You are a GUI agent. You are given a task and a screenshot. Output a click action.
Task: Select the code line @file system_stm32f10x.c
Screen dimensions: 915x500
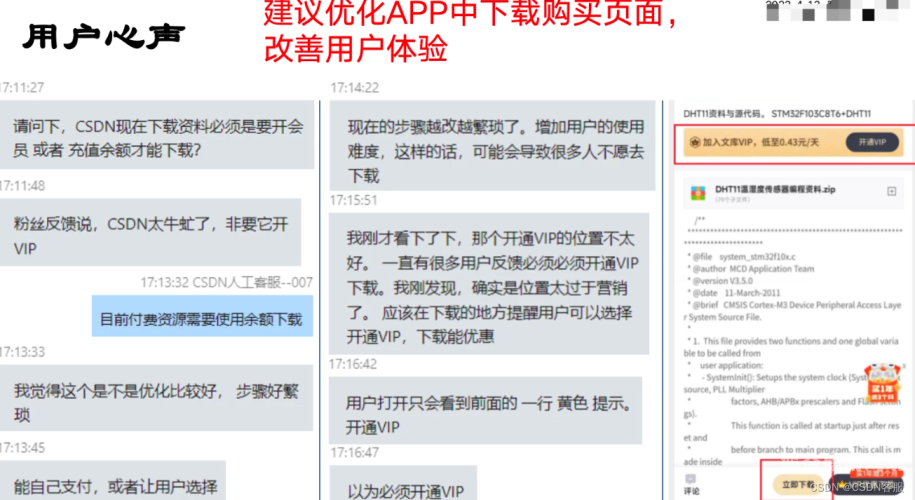tap(743, 257)
